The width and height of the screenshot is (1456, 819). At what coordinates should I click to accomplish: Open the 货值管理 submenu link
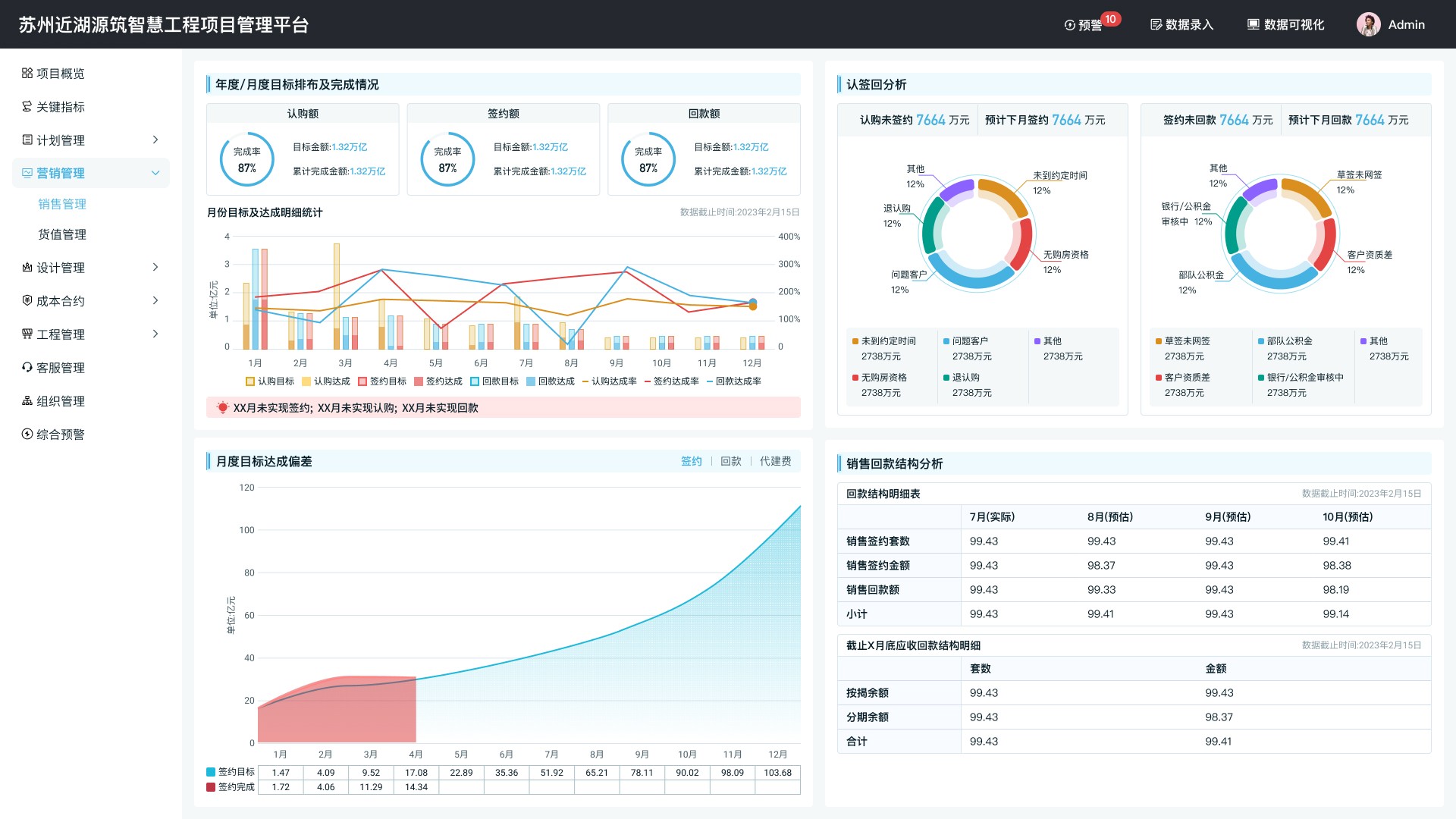click(62, 234)
